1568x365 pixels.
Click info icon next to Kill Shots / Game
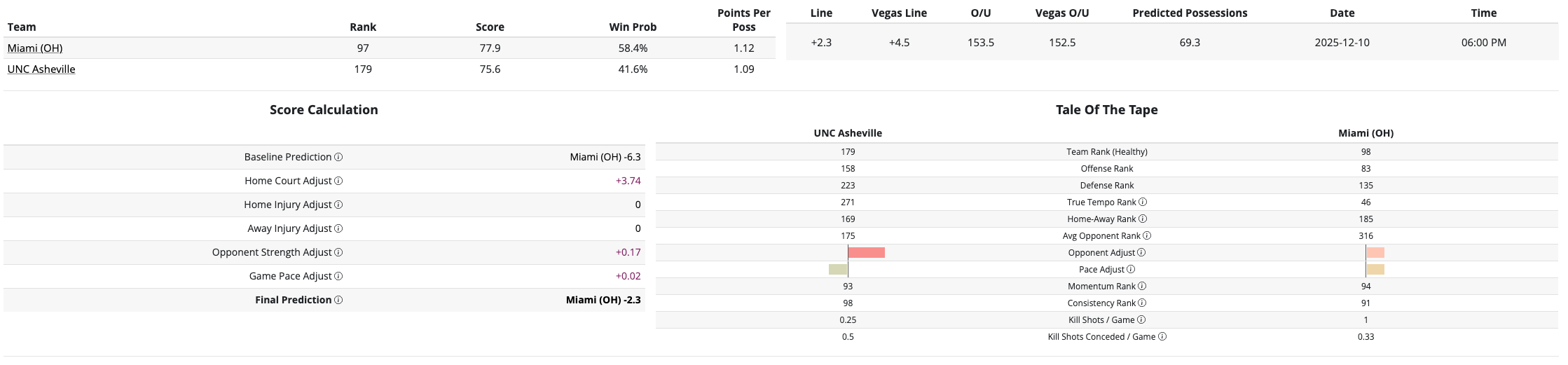pyautogui.click(x=1141, y=319)
